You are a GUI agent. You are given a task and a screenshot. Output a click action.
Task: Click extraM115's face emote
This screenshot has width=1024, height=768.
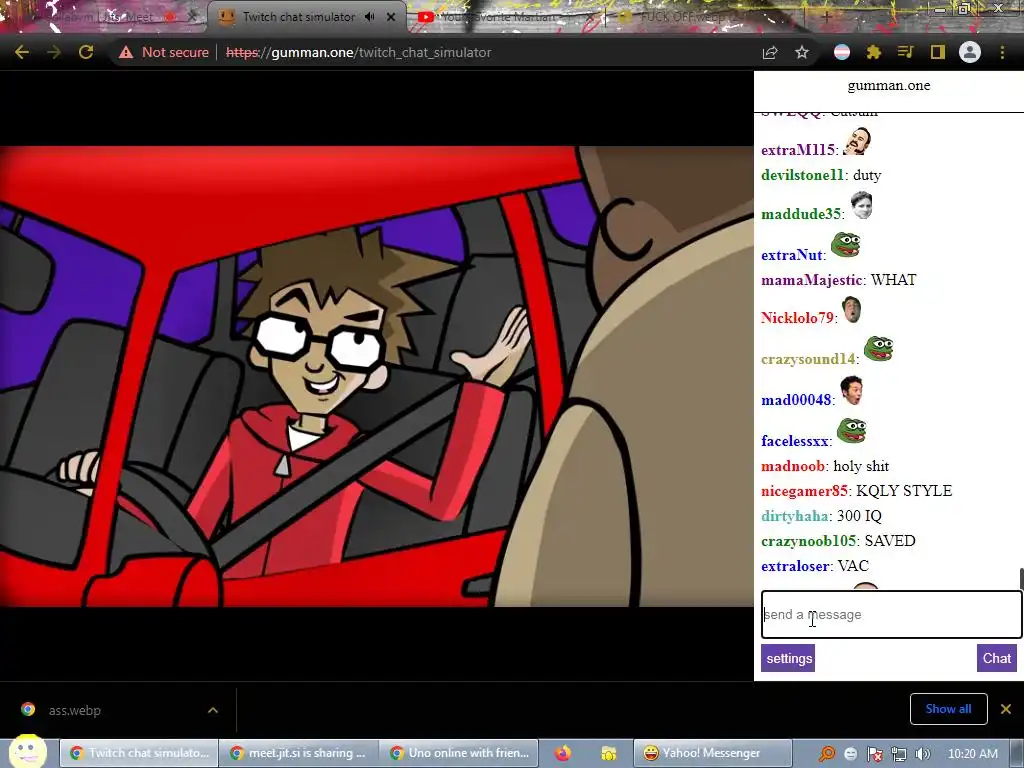click(x=857, y=142)
